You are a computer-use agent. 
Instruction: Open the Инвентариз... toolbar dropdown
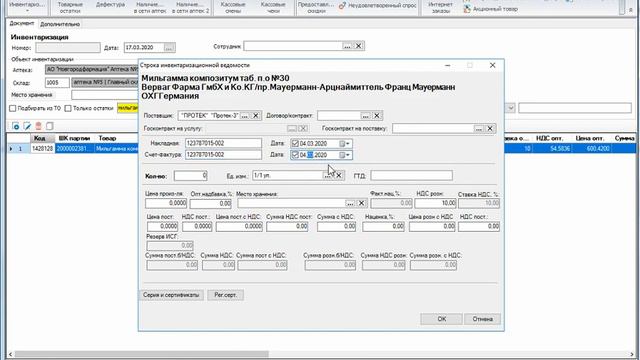[x=27, y=7]
